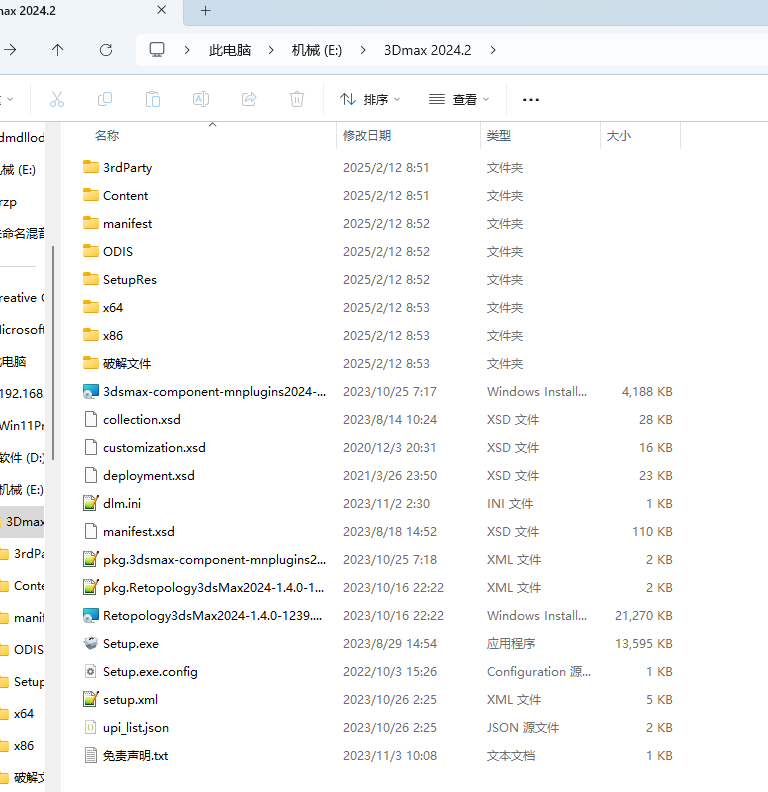Click 机械 (E:) in the address bar
This screenshot has width=768, height=792.
pos(317,50)
